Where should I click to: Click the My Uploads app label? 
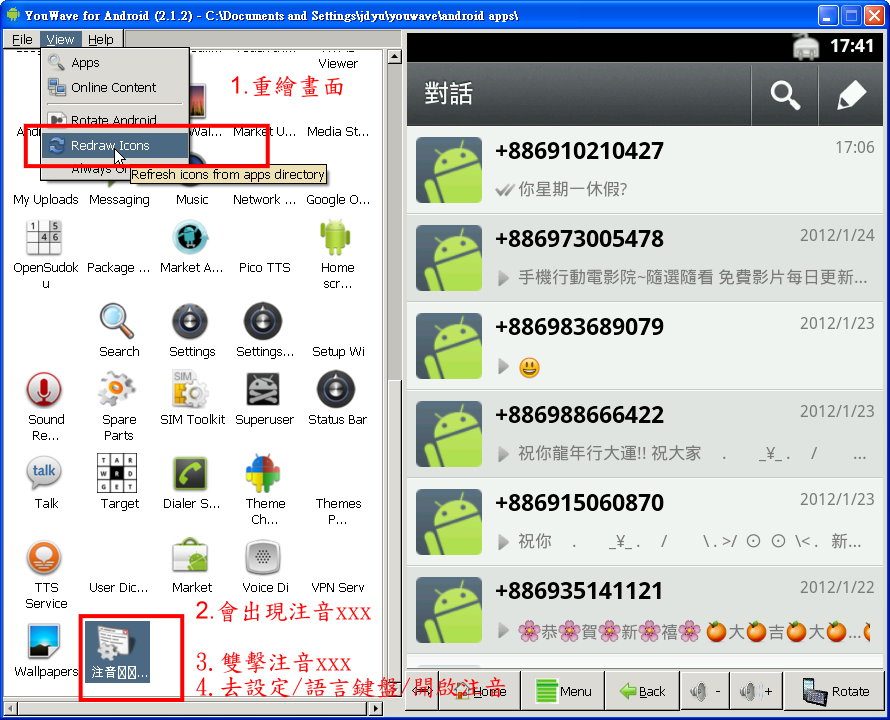(x=46, y=199)
